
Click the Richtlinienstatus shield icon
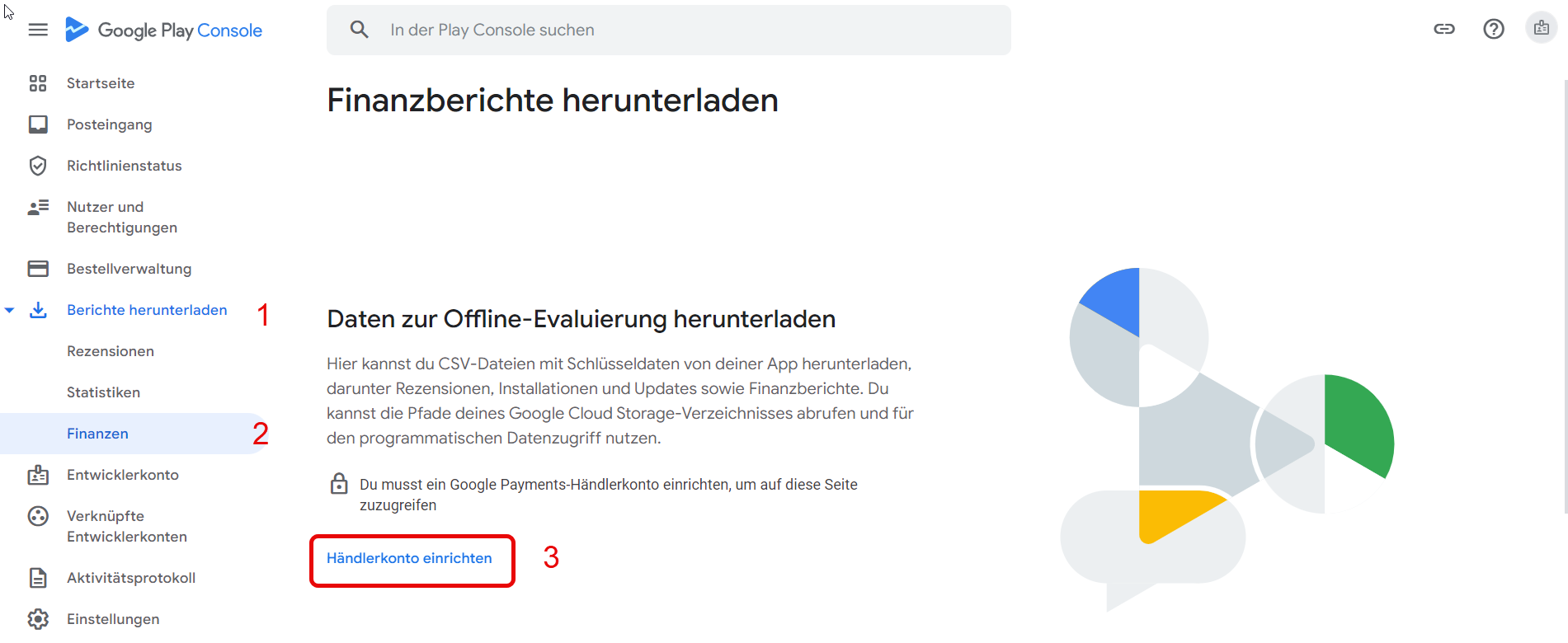pyautogui.click(x=38, y=166)
